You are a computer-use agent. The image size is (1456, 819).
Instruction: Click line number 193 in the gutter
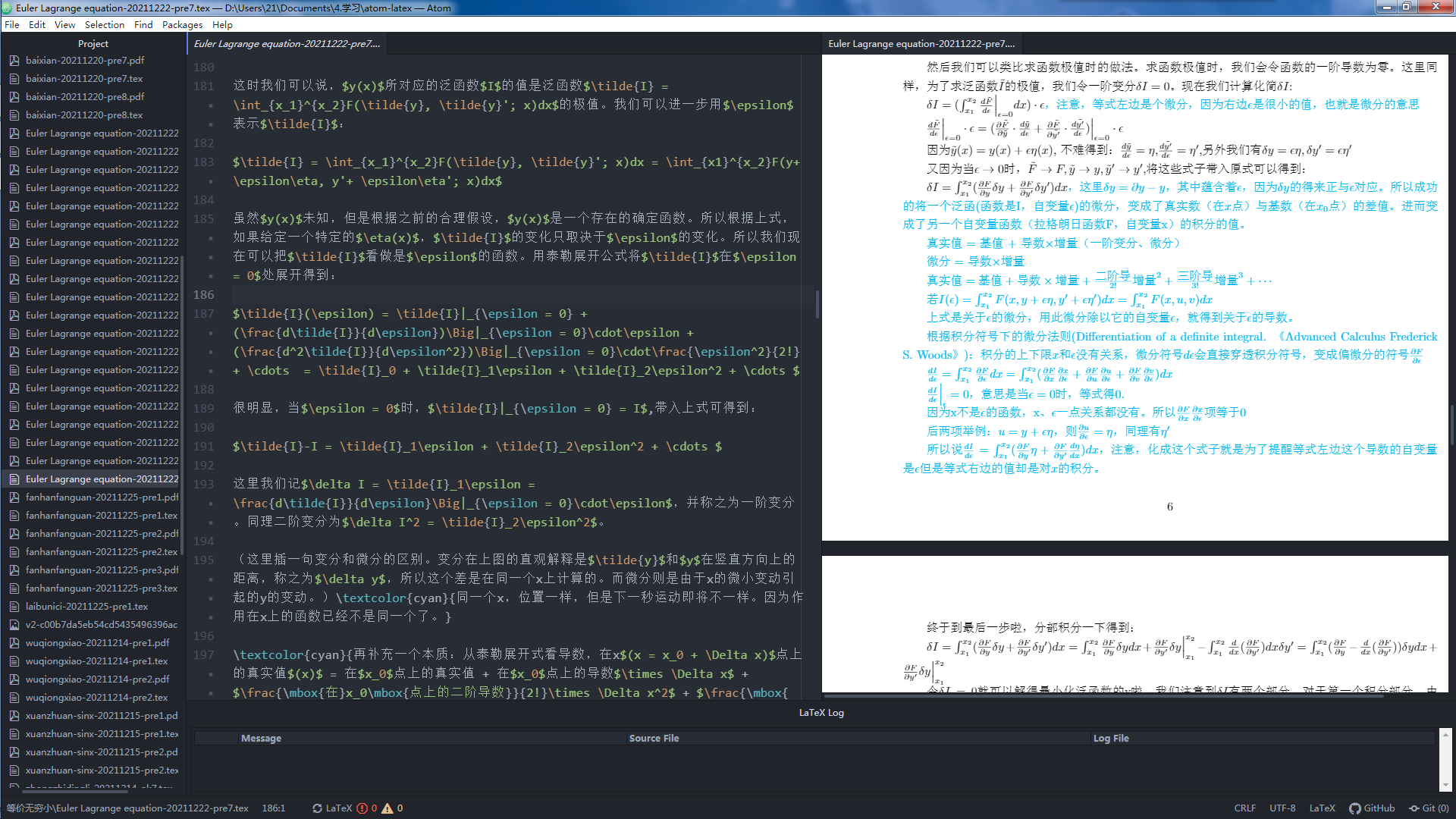coord(203,485)
